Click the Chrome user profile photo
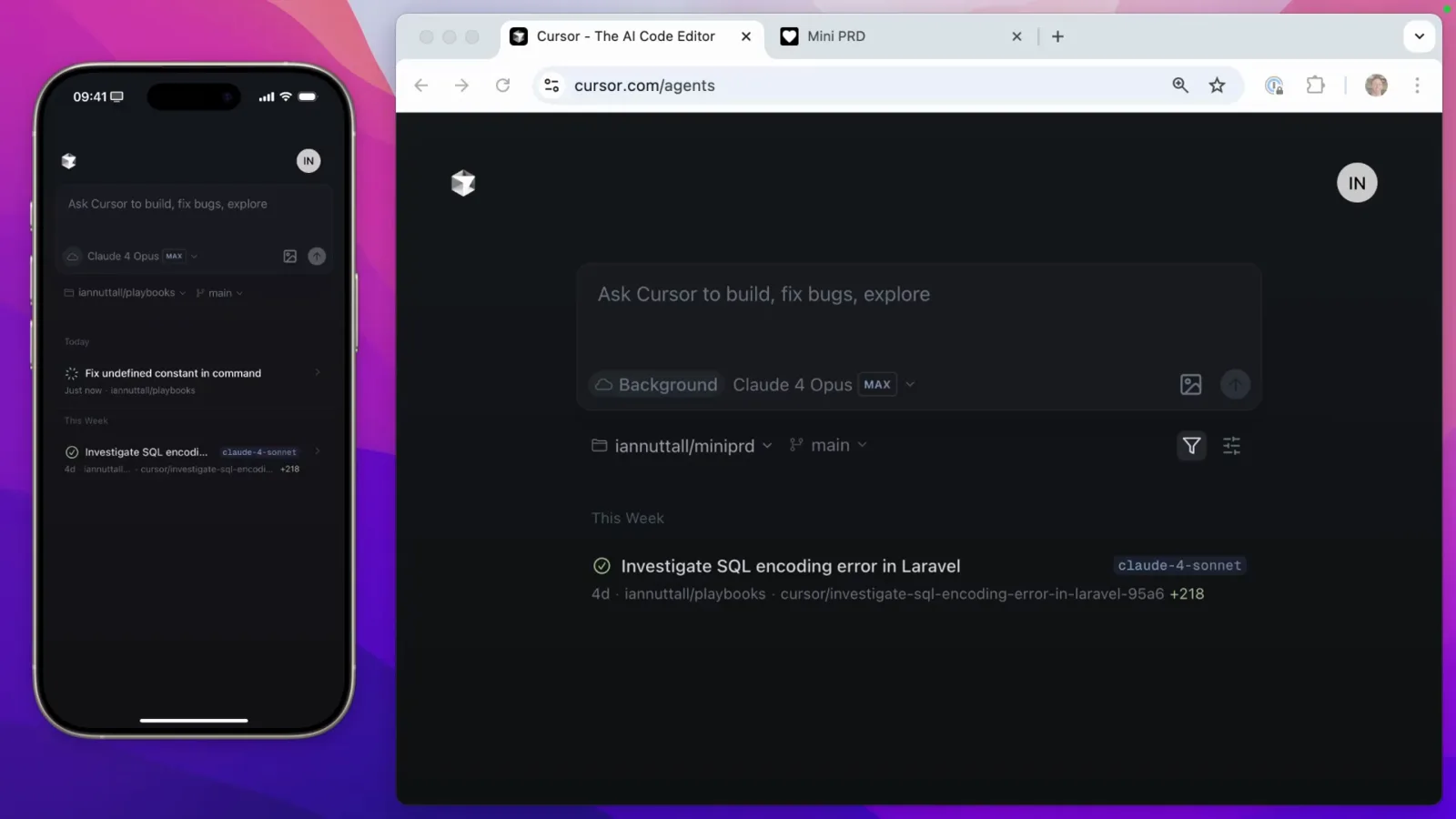The height and width of the screenshot is (819, 1456). point(1376,86)
